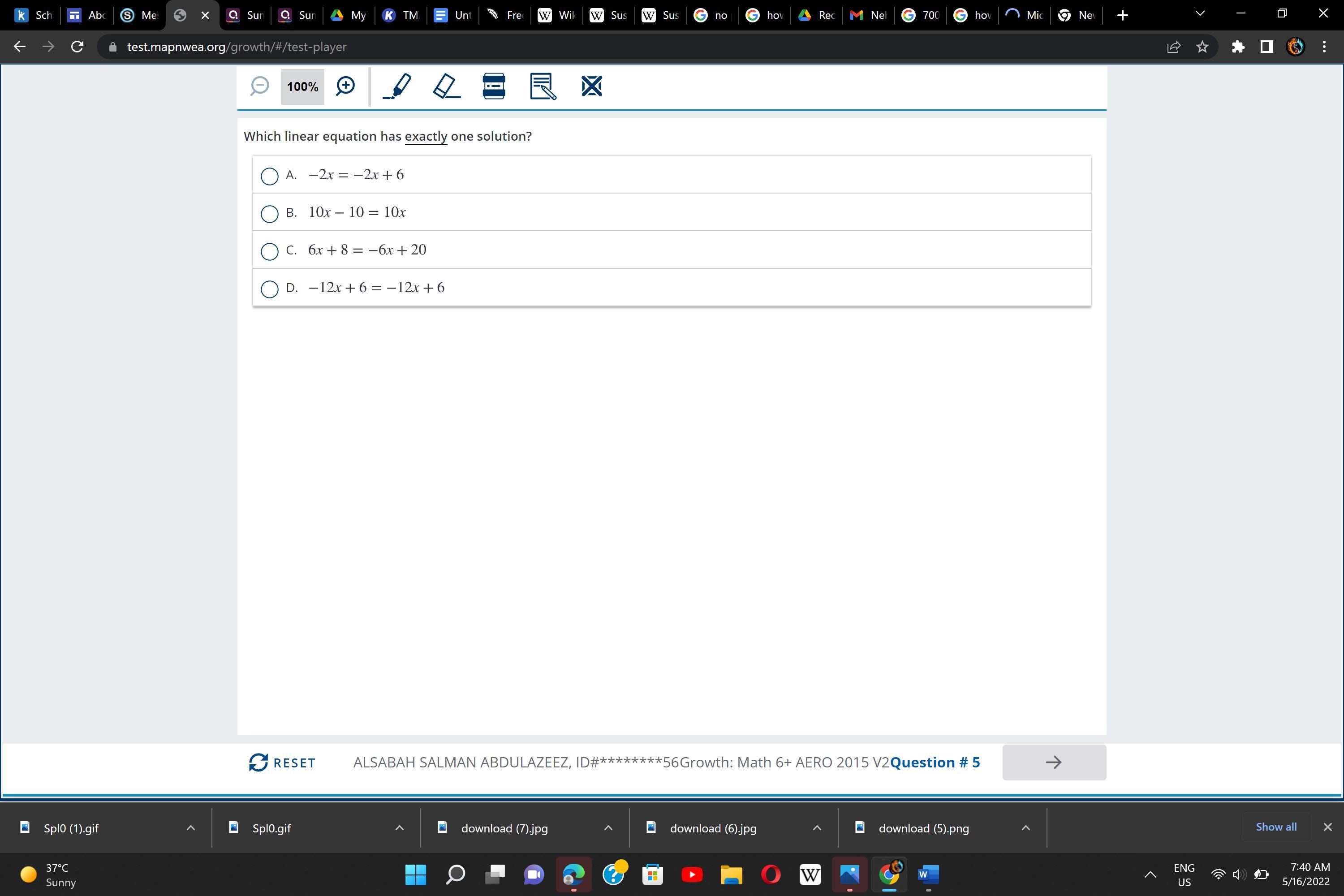Select the eraser tool
The image size is (1344, 896).
446,86
